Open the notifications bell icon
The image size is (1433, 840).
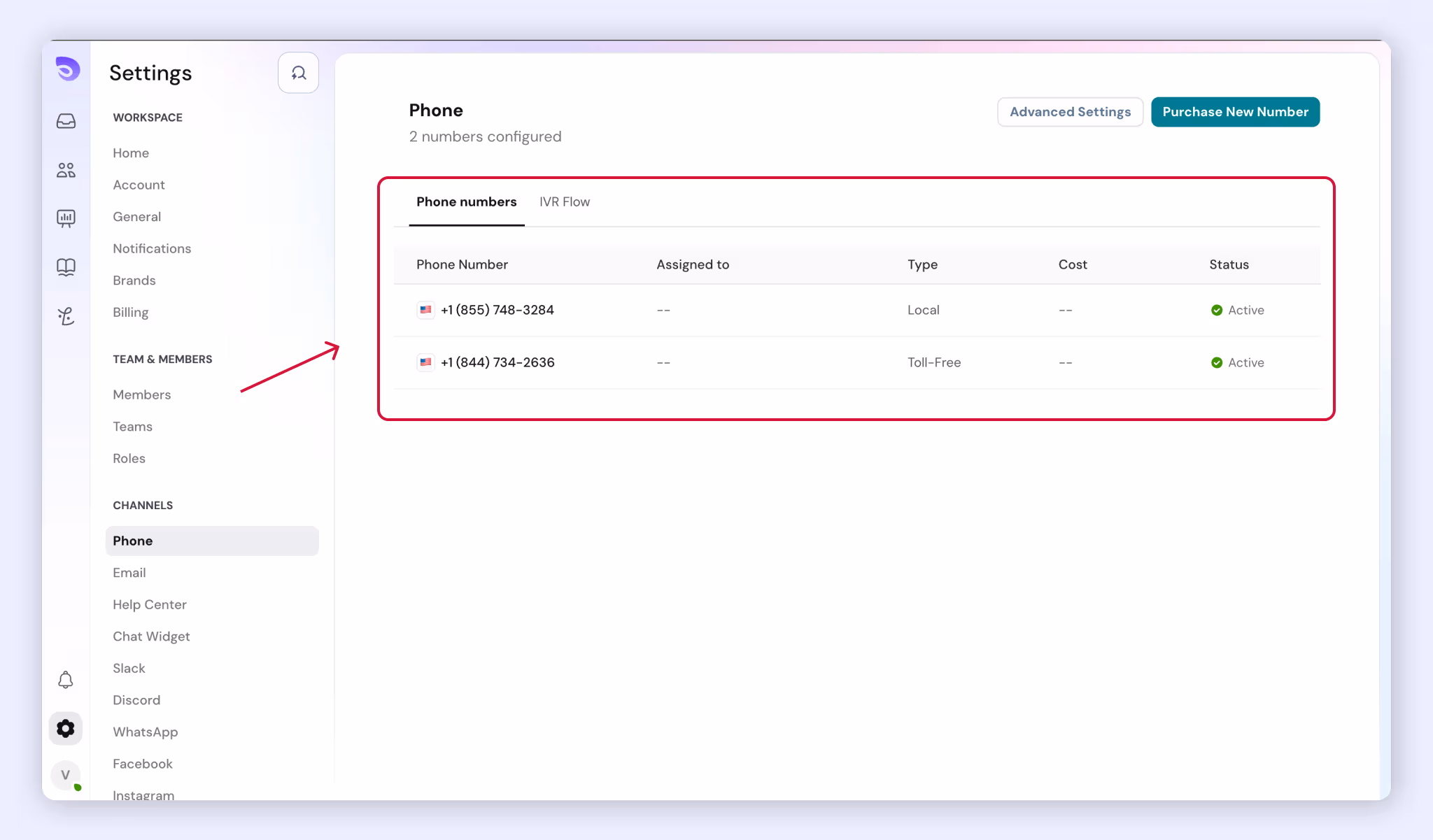tap(66, 680)
